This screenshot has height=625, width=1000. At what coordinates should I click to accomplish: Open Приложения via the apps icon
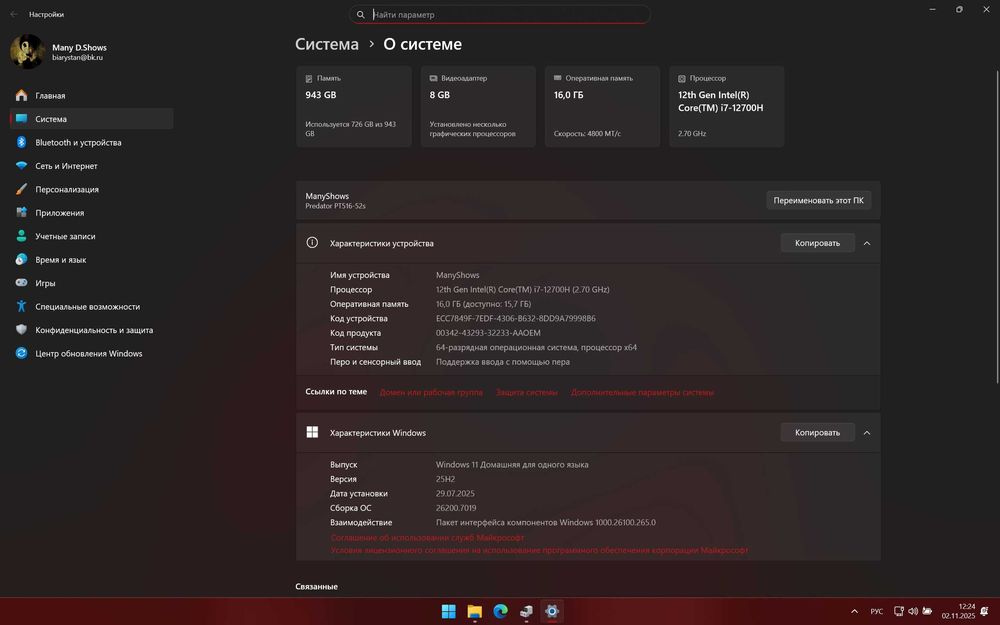tap(21, 212)
